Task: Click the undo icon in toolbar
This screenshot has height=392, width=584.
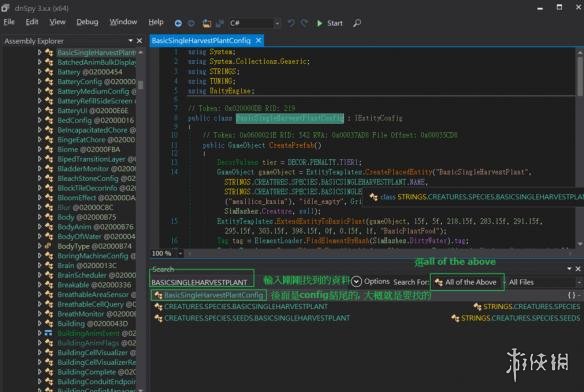Action: click(291, 23)
